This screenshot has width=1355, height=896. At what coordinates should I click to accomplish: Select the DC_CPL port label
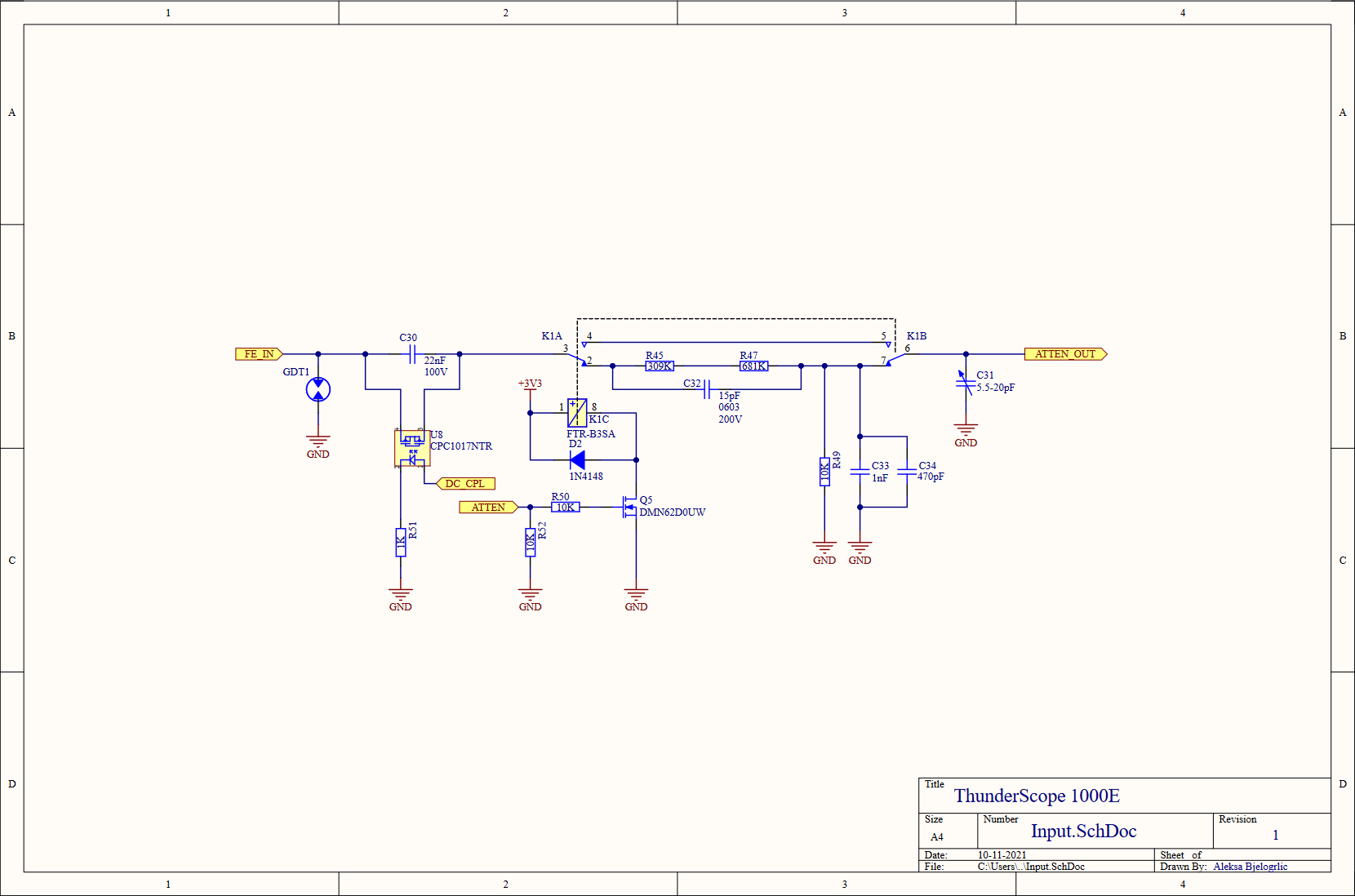(x=466, y=484)
